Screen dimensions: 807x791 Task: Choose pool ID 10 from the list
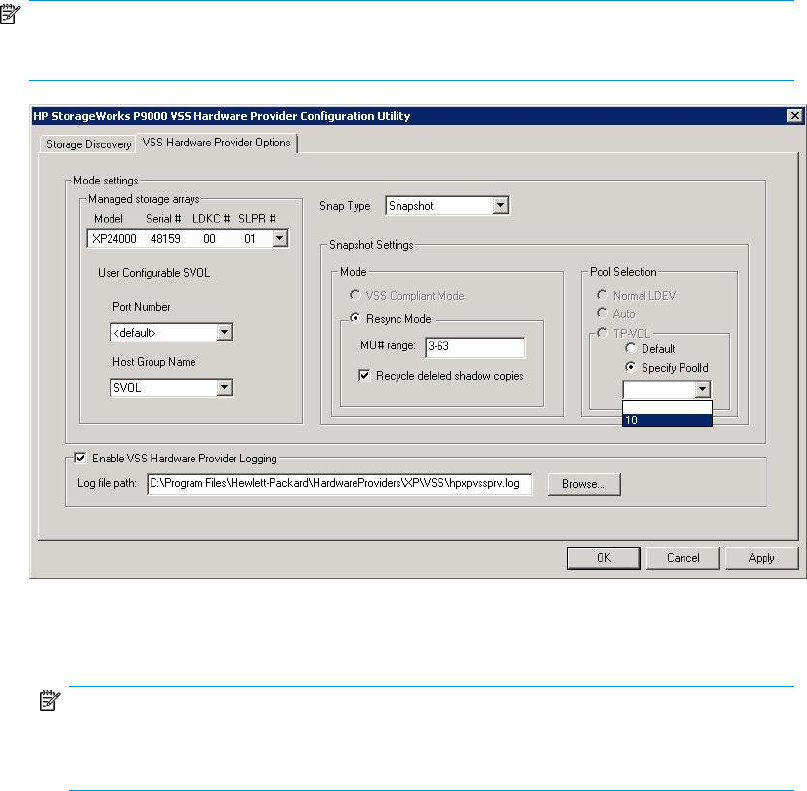coord(667,420)
